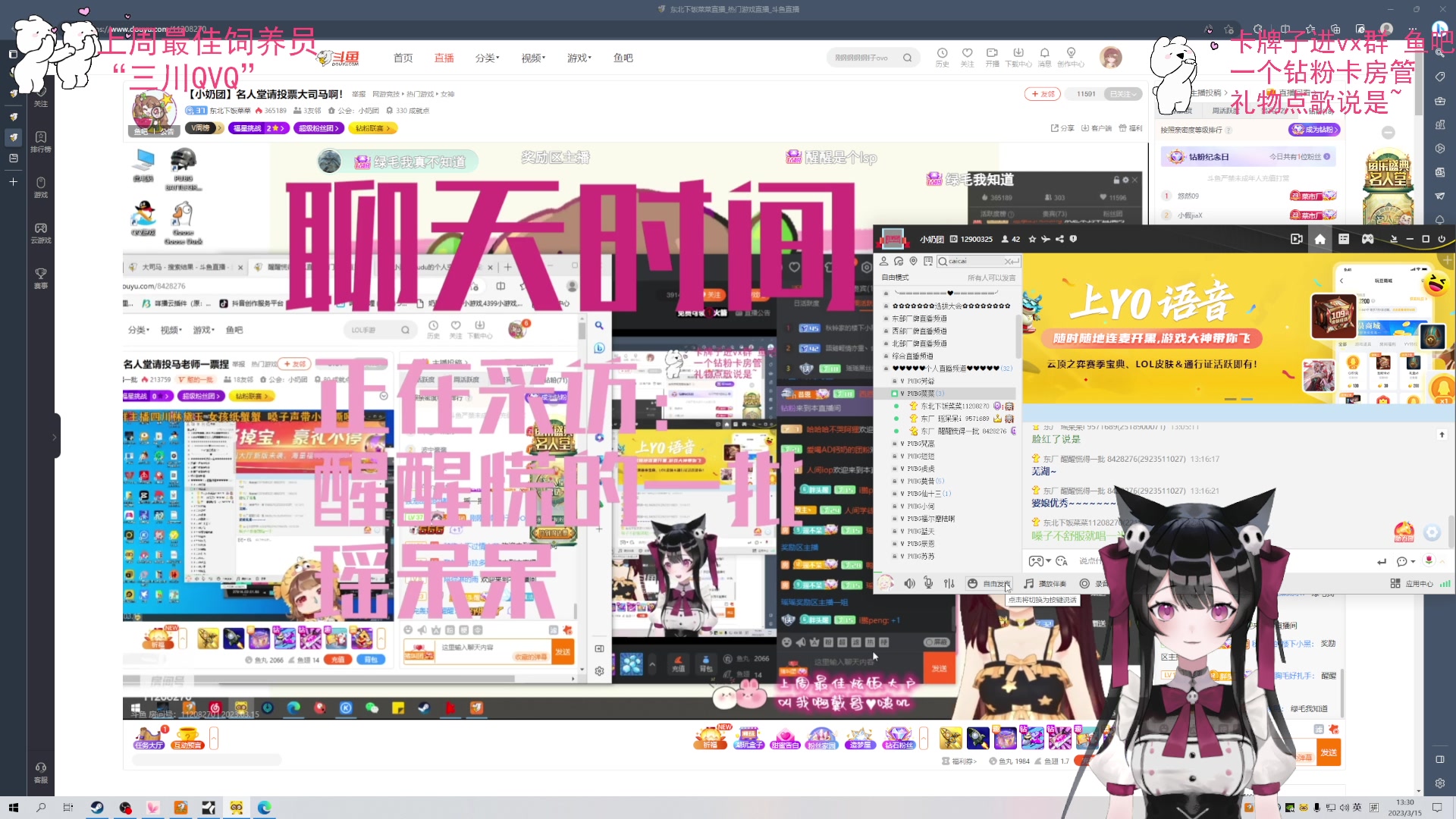Open the 互动预言 icon below the stream
Image resolution: width=1456 pixels, height=819 pixels.
pos(187,738)
